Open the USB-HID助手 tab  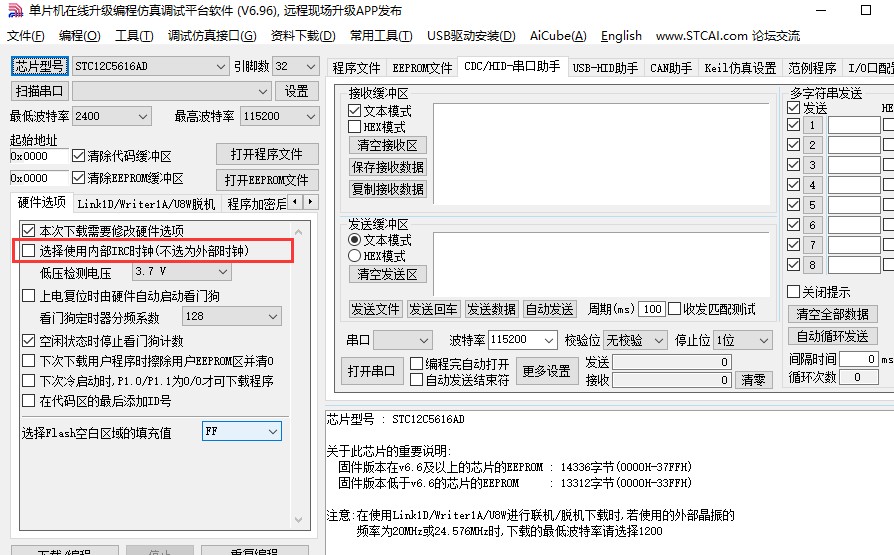605,68
